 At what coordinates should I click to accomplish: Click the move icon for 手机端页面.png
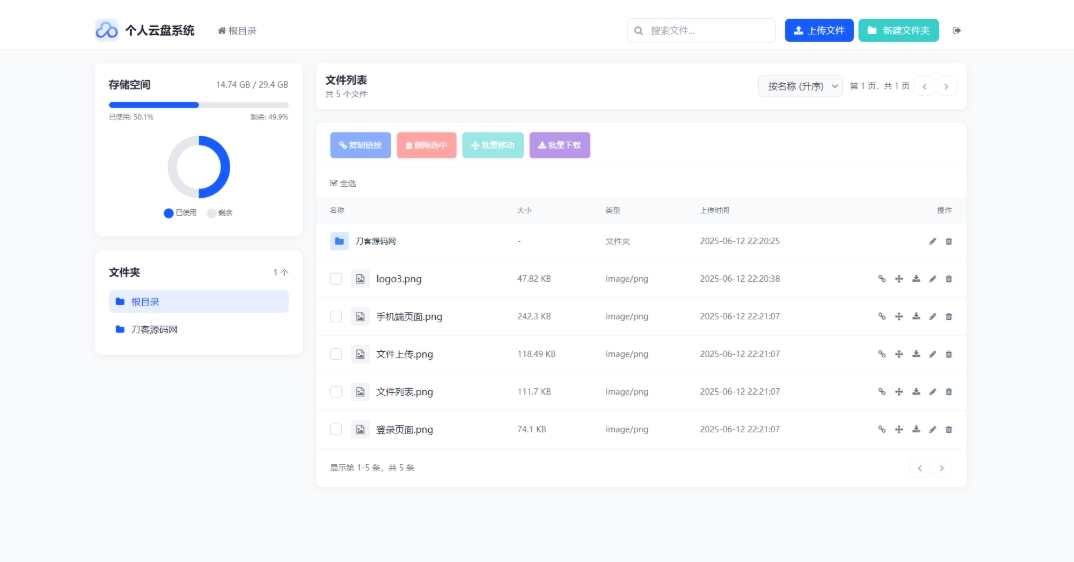pos(898,316)
